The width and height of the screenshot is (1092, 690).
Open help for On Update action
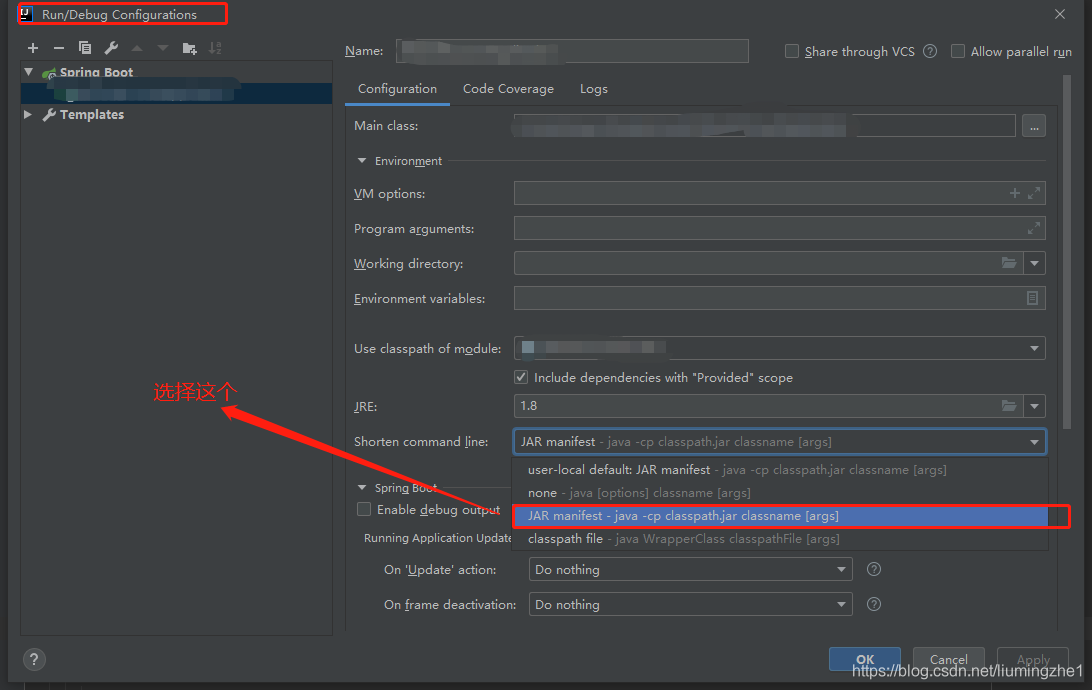click(x=874, y=570)
